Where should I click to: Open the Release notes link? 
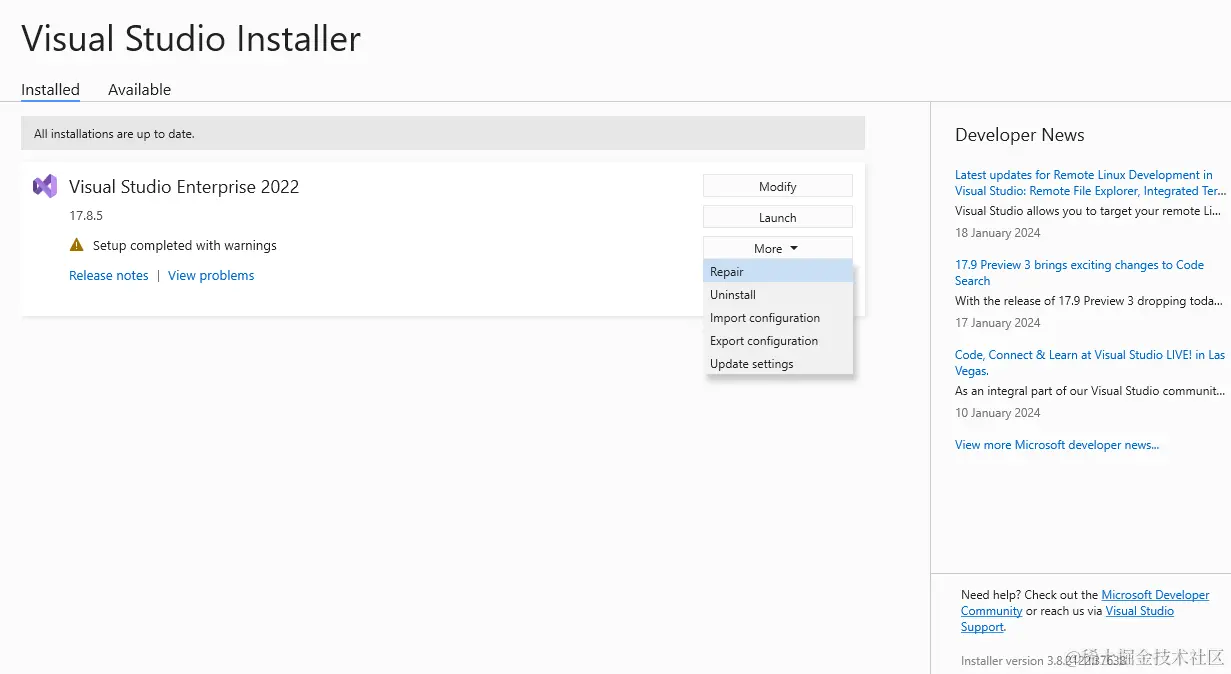(x=108, y=275)
